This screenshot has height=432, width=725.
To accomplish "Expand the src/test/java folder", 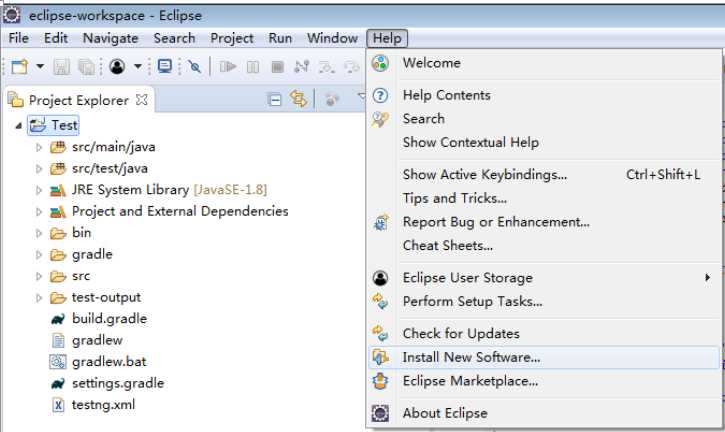I will point(39,169).
